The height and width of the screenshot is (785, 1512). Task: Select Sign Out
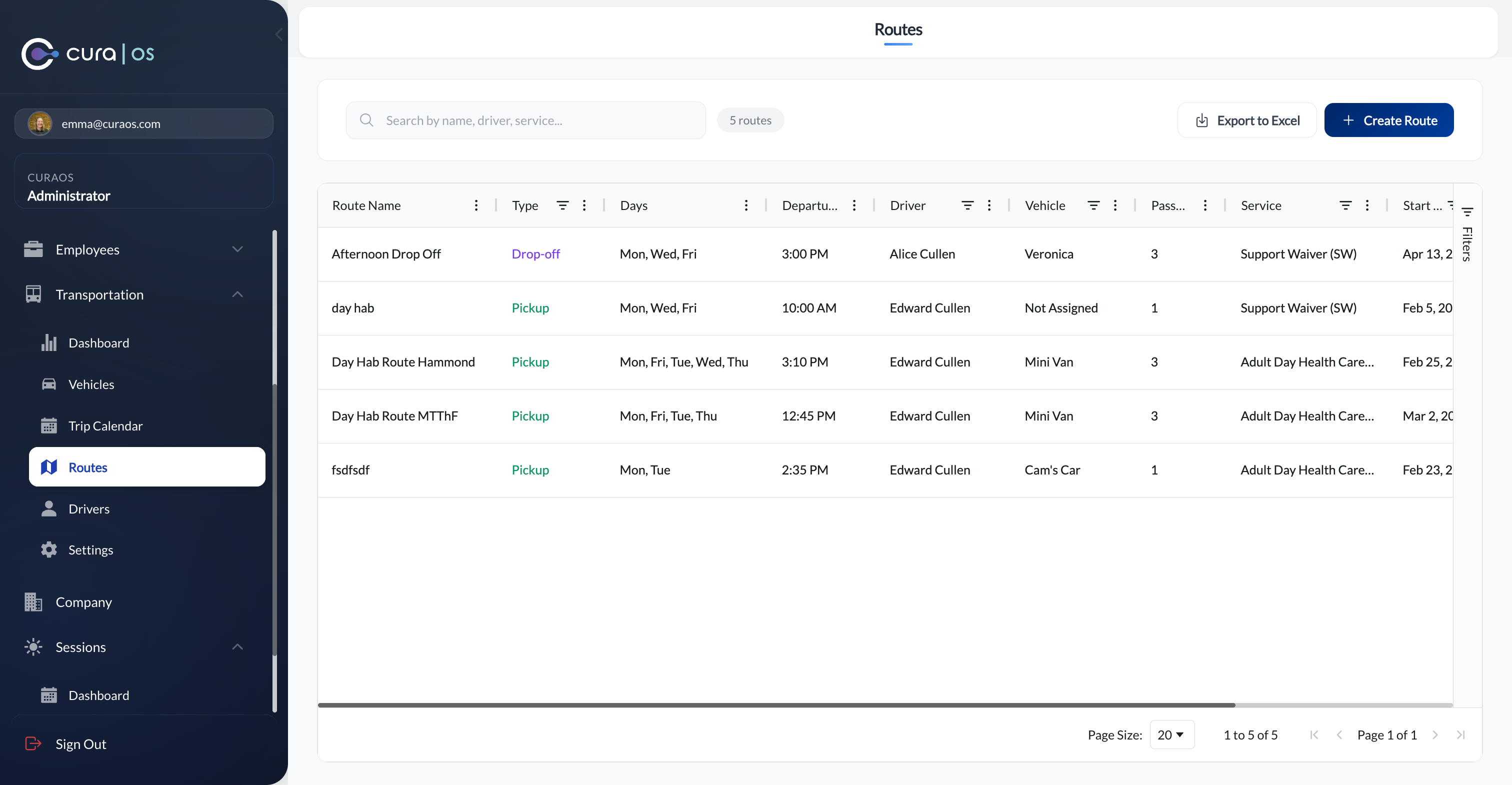coord(81,744)
